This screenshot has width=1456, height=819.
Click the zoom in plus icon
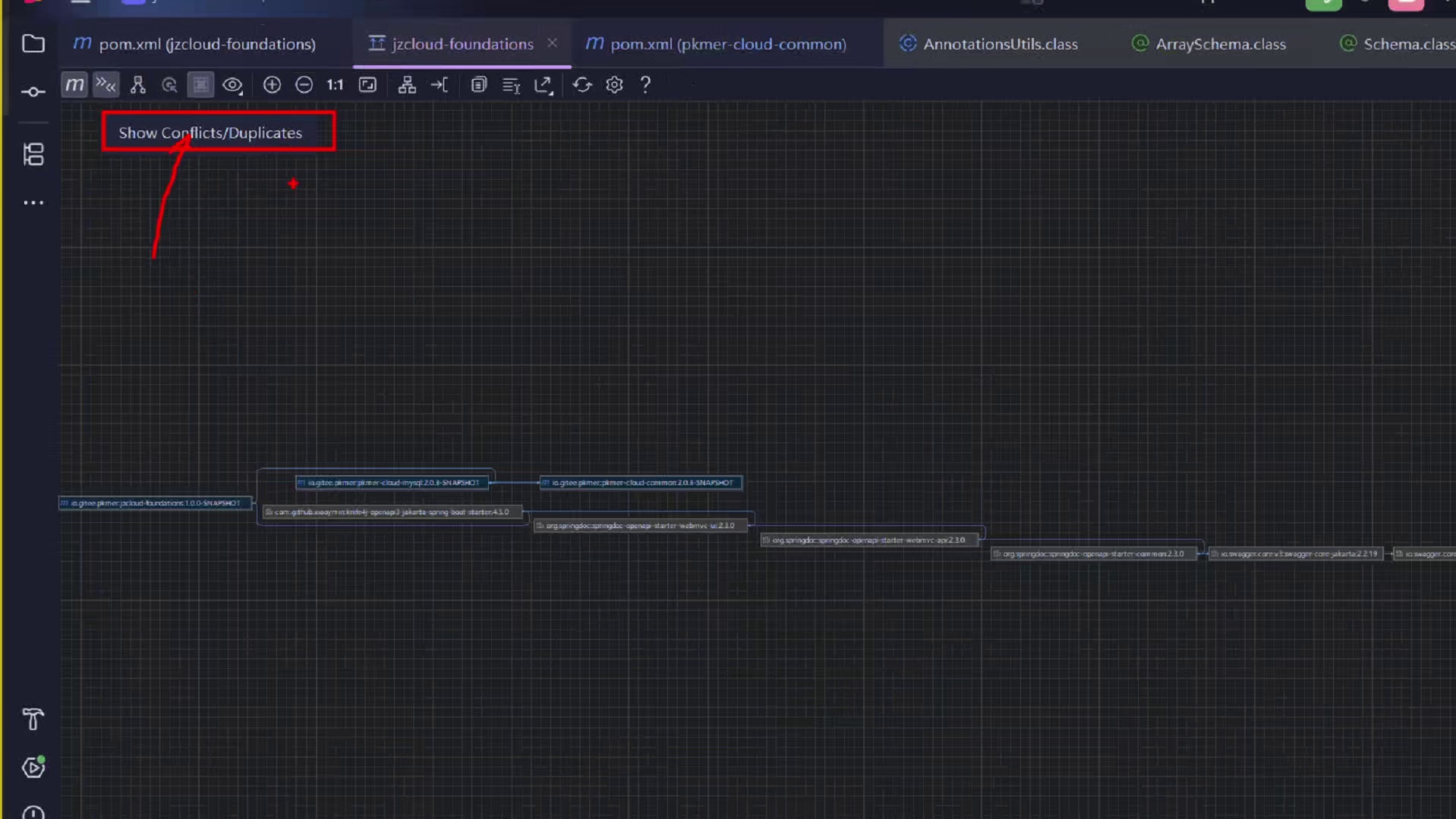[x=272, y=85]
